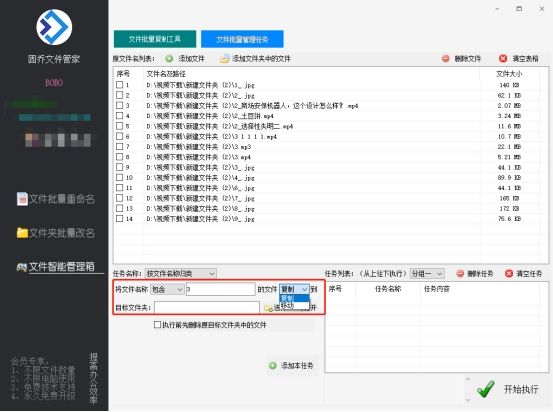Enable 执行前先删除原目标文件夹中的文件 checkbox
This screenshot has height=412, width=553.
point(158,325)
